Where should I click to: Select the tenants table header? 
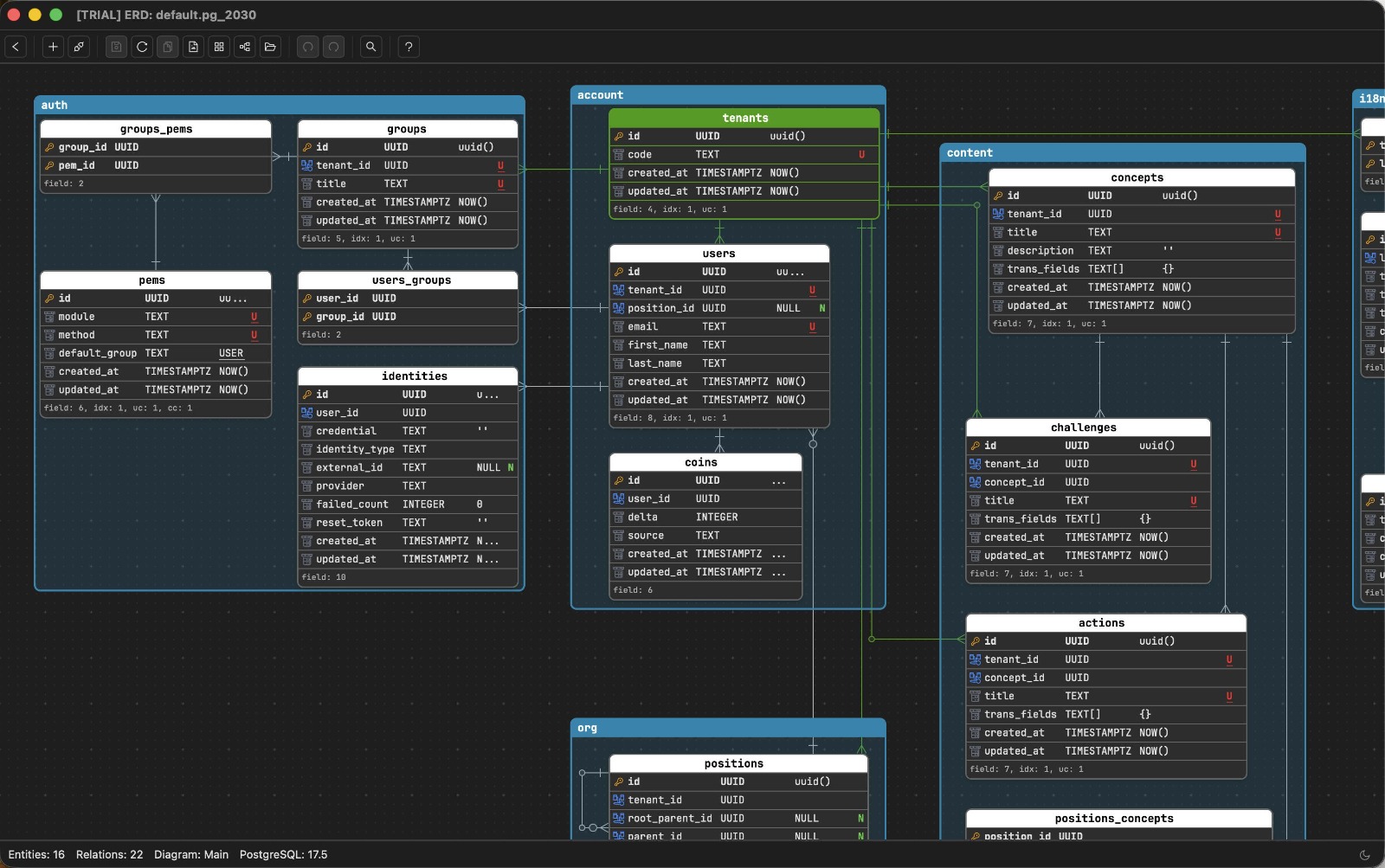click(x=744, y=118)
